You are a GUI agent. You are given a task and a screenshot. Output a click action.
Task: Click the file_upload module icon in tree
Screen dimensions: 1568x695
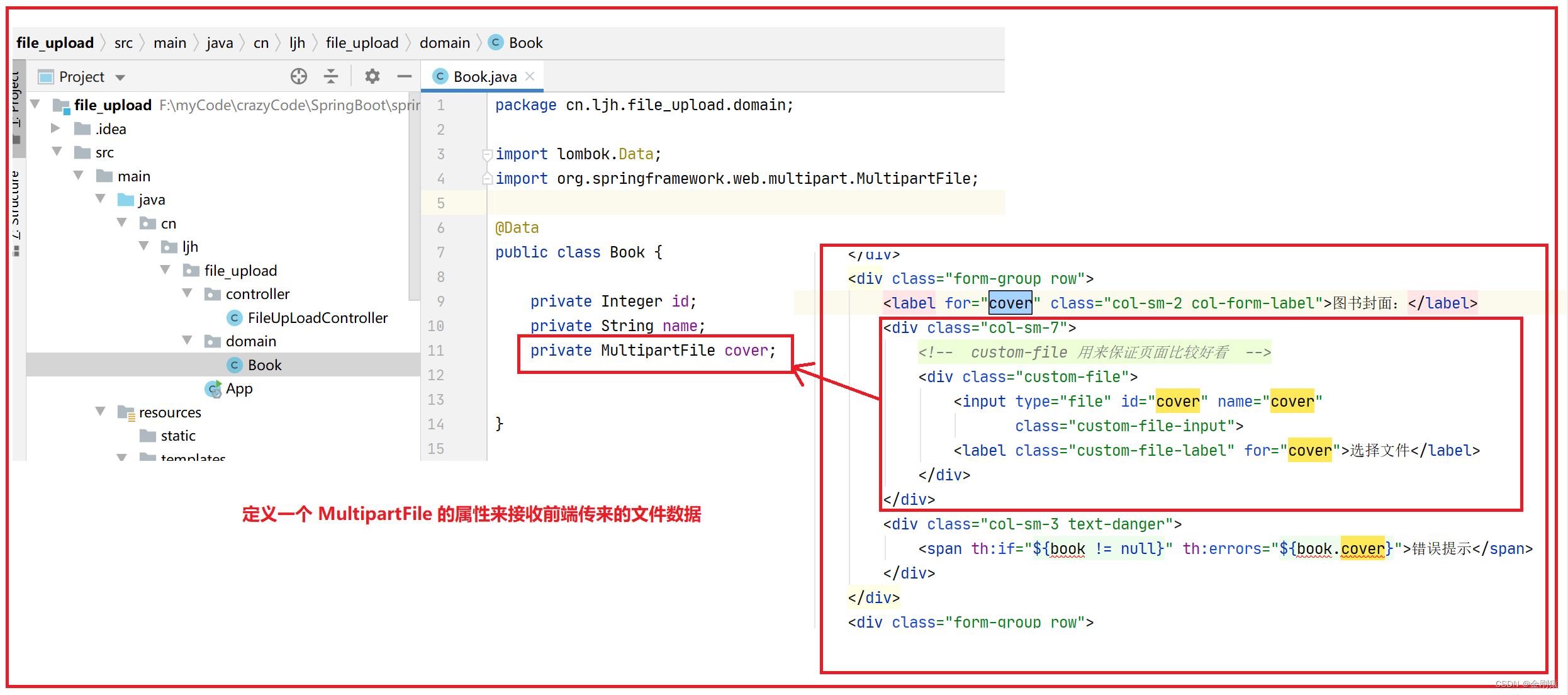tap(62, 106)
